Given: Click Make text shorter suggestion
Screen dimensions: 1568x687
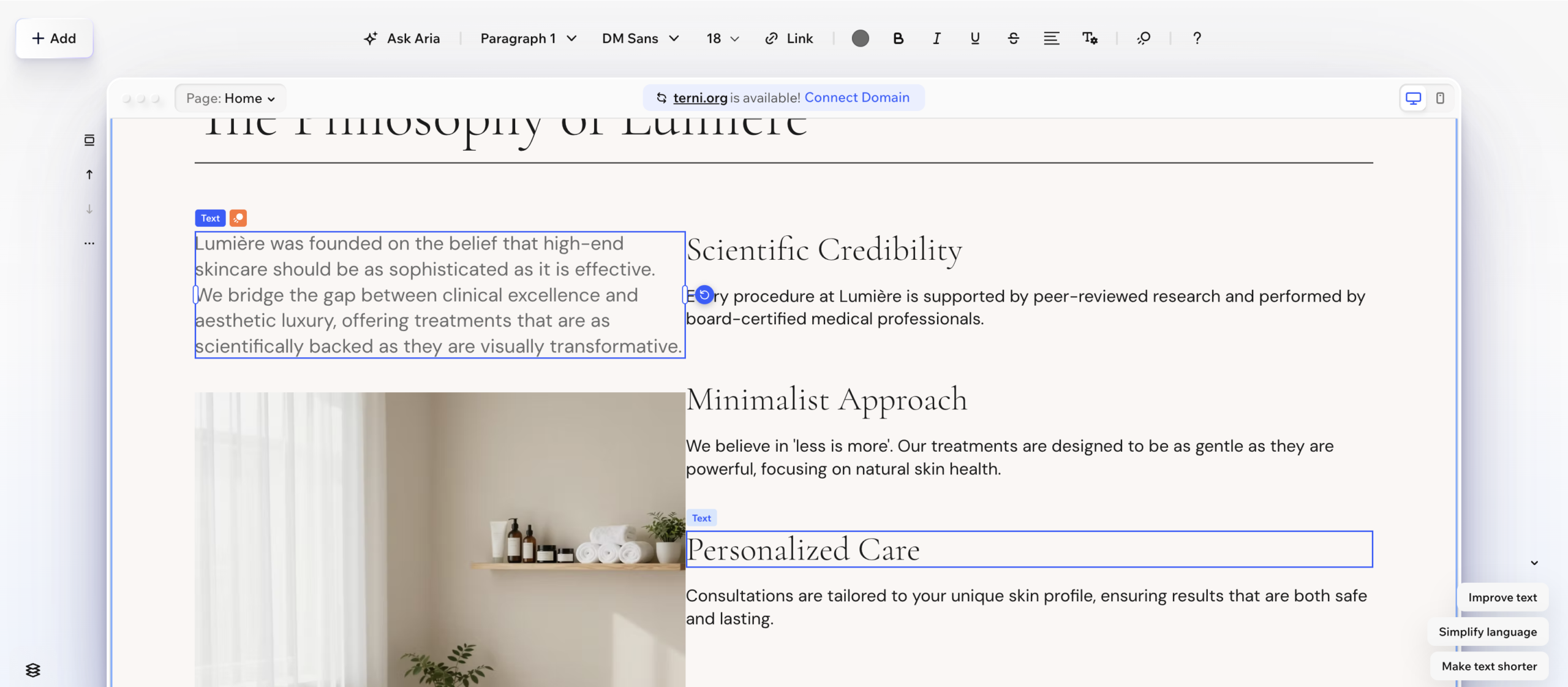Looking at the screenshot, I should (1489, 666).
